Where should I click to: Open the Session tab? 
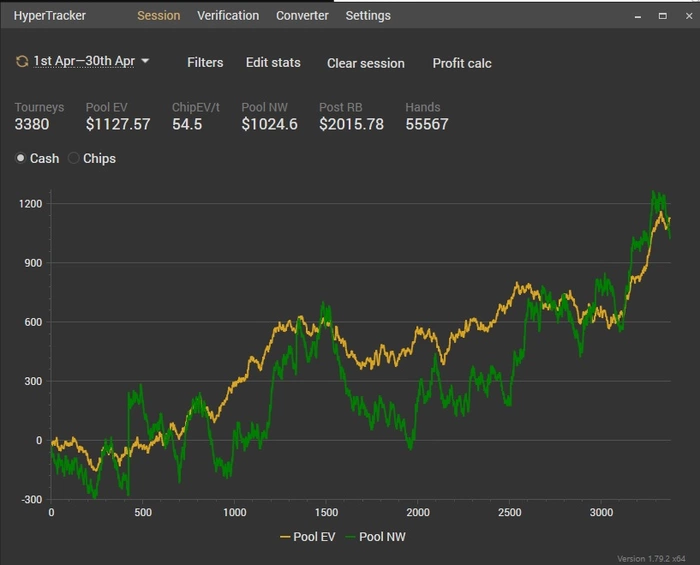tap(158, 16)
